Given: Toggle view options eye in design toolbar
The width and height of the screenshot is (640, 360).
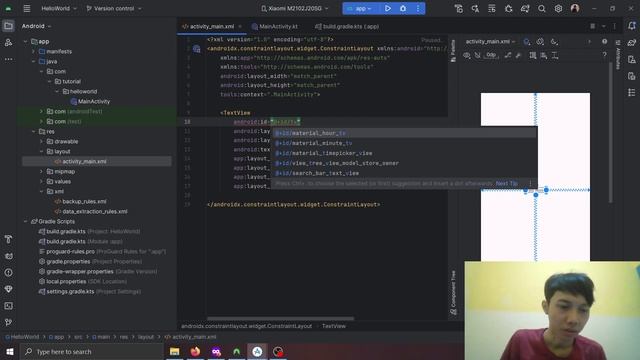Looking at the screenshot, I should click(467, 55).
